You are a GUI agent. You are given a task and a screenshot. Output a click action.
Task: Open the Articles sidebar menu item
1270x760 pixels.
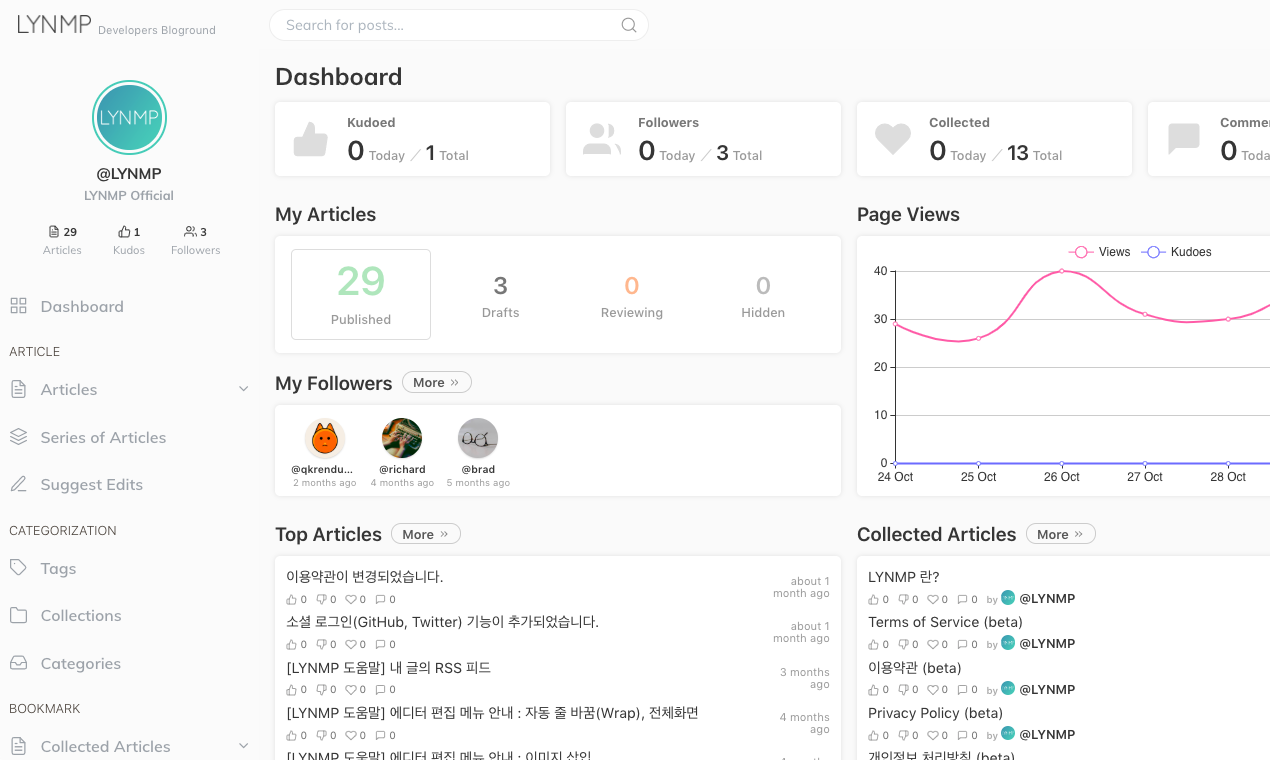[x=129, y=389]
